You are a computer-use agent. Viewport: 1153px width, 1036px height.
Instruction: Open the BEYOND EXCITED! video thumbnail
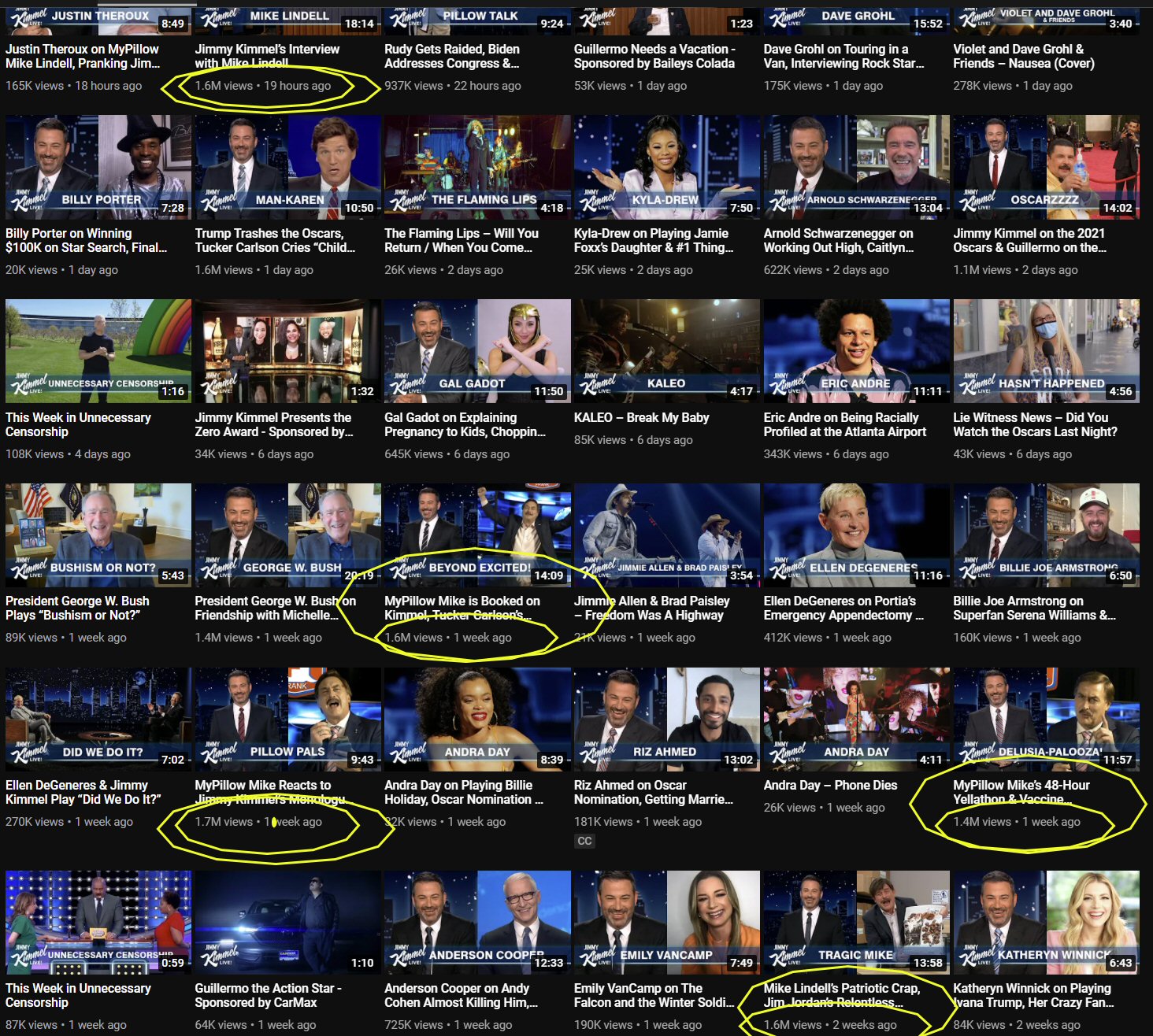(477, 535)
